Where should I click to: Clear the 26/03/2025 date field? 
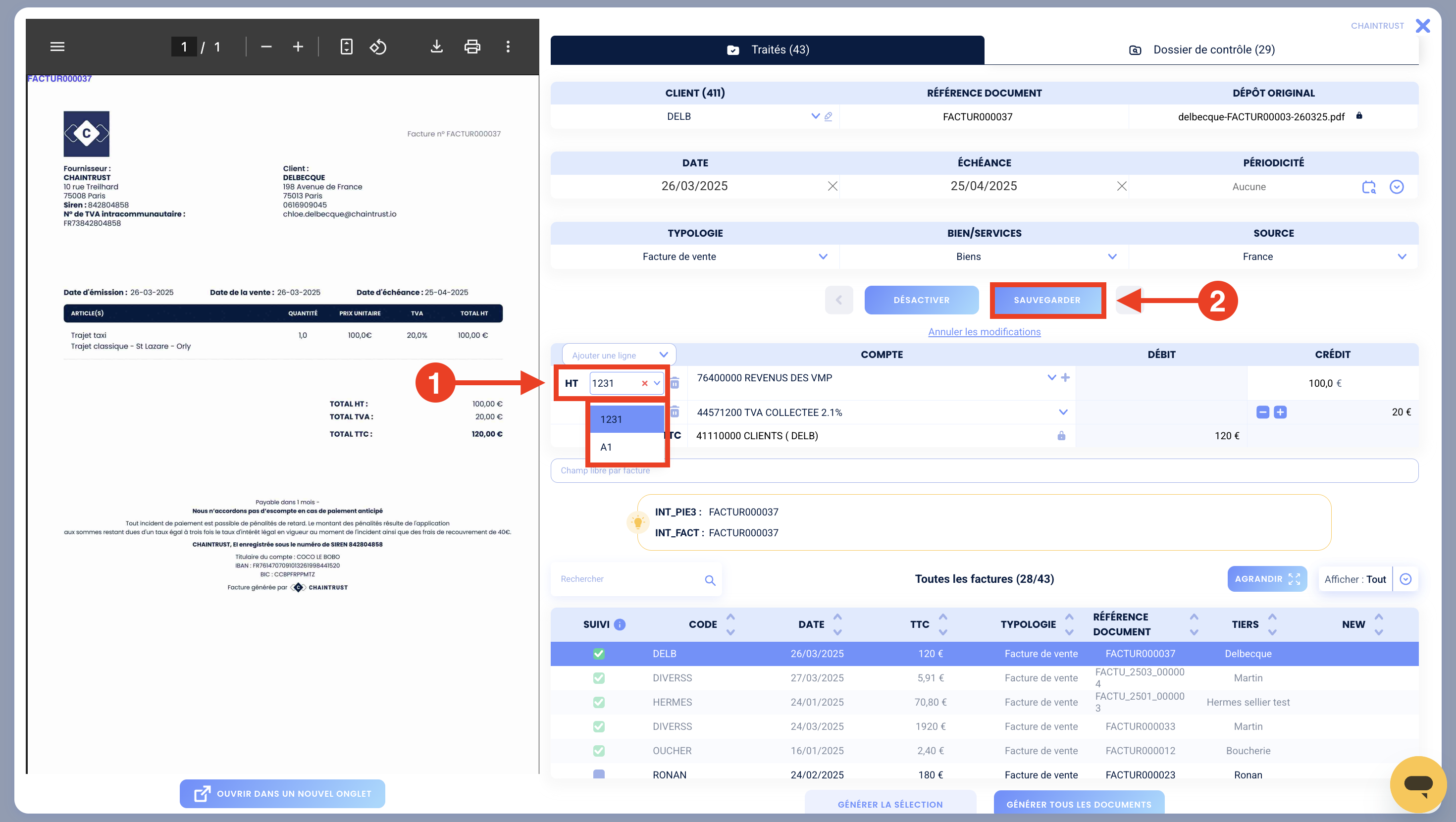tap(832, 186)
